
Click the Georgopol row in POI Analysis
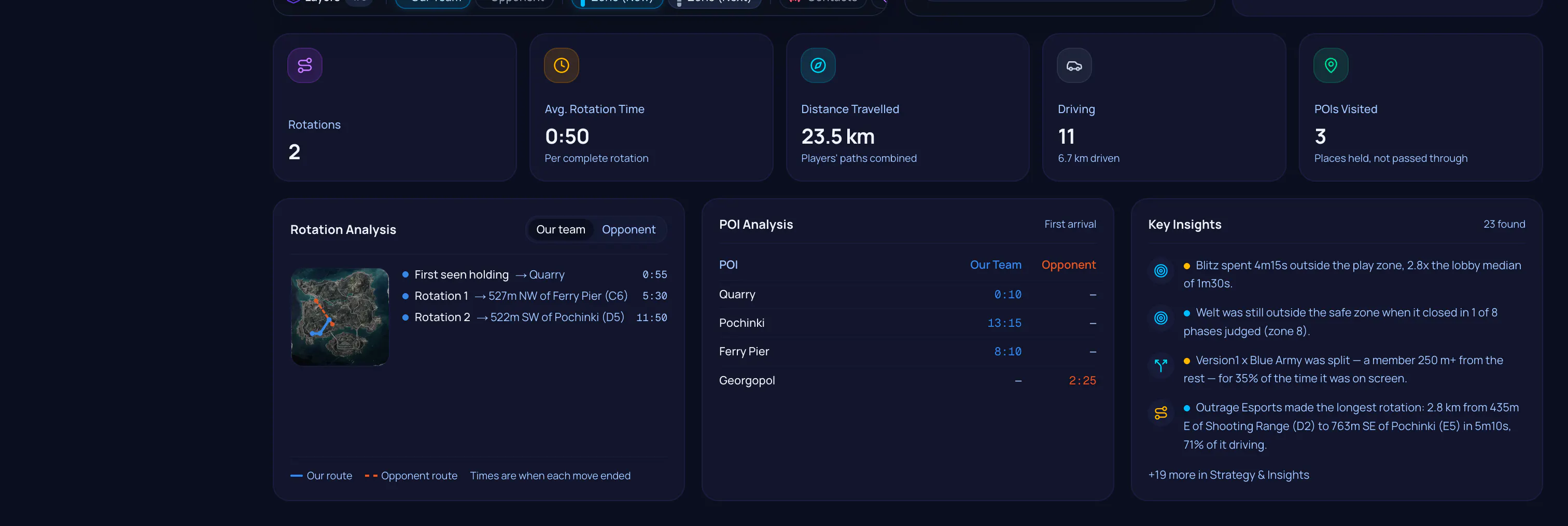(x=907, y=381)
